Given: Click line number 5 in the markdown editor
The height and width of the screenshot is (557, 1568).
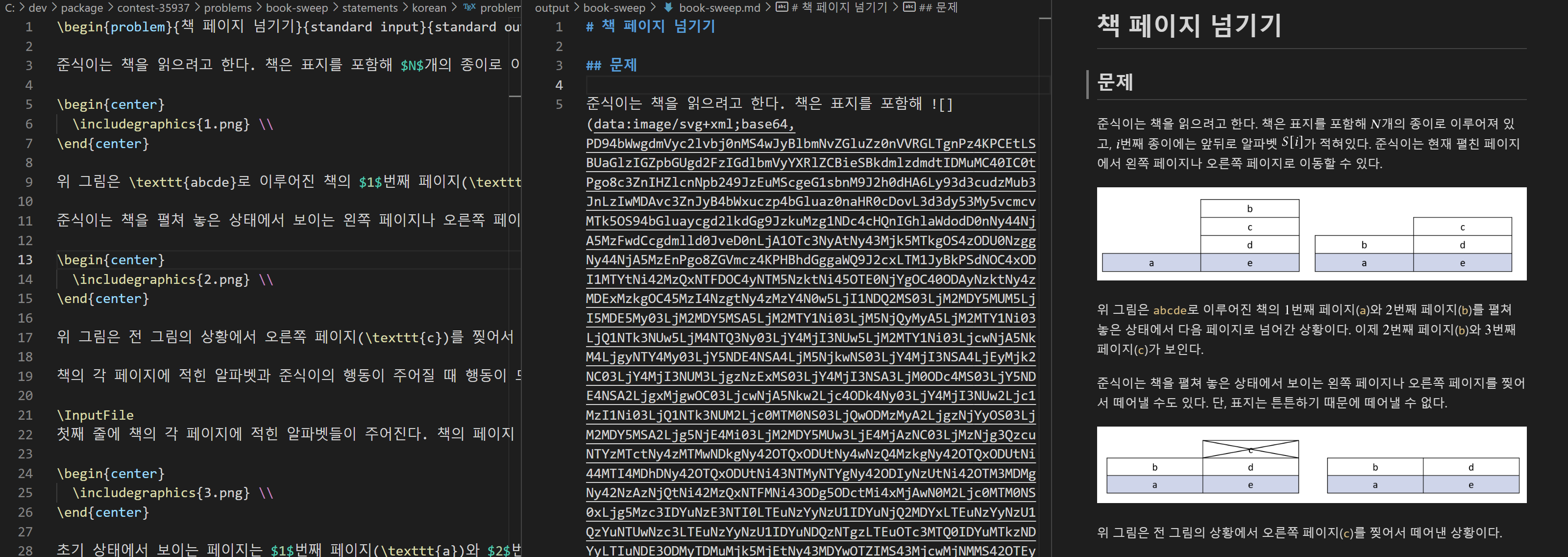Looking at the screenshot, I should coord(559,104).
